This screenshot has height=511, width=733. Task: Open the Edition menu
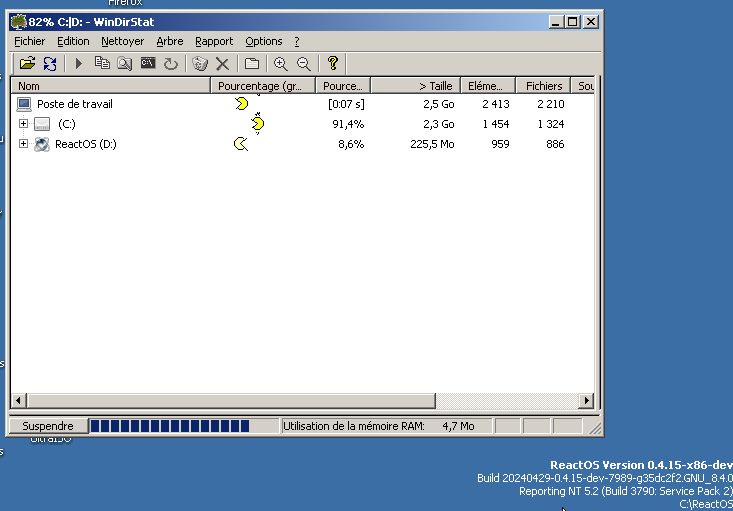[x=73, y=41]
